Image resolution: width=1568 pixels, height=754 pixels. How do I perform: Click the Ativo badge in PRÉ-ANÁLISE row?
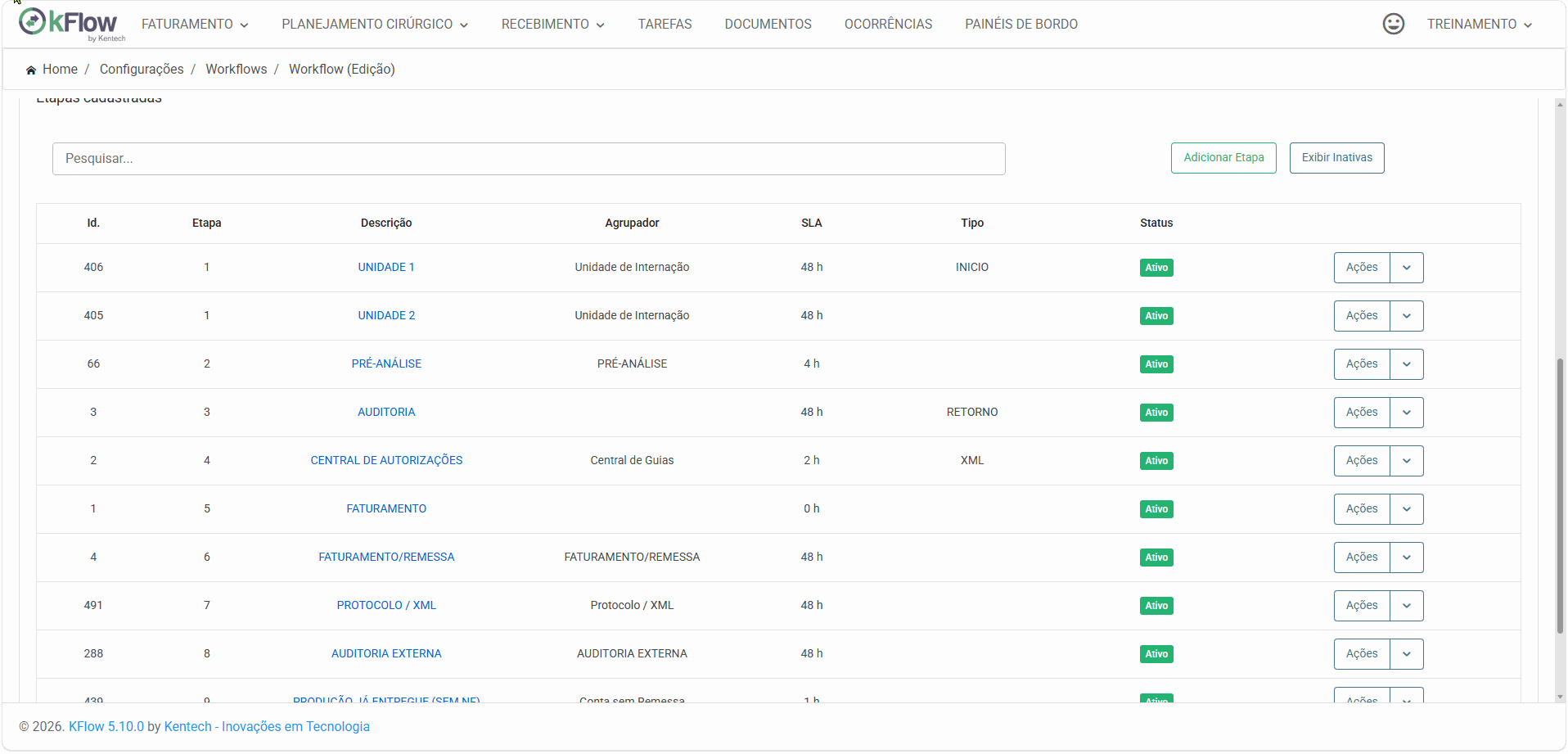[1156, 364]
